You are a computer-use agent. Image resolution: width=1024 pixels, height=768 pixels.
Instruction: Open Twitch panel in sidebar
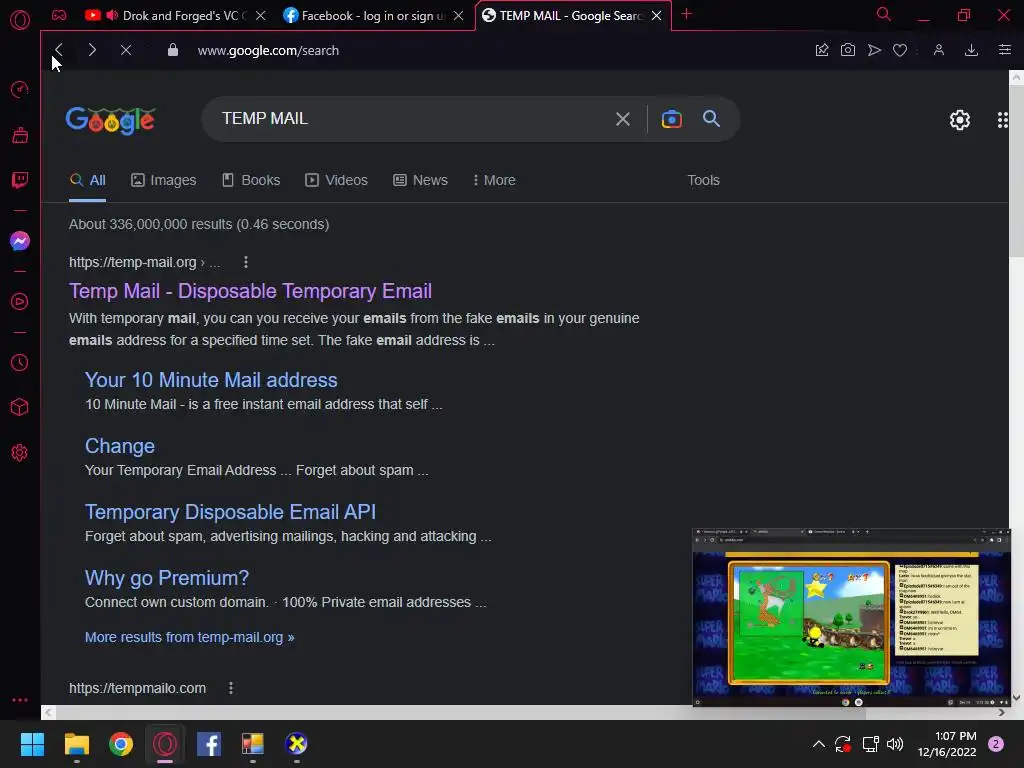click(x=20, y=180)
